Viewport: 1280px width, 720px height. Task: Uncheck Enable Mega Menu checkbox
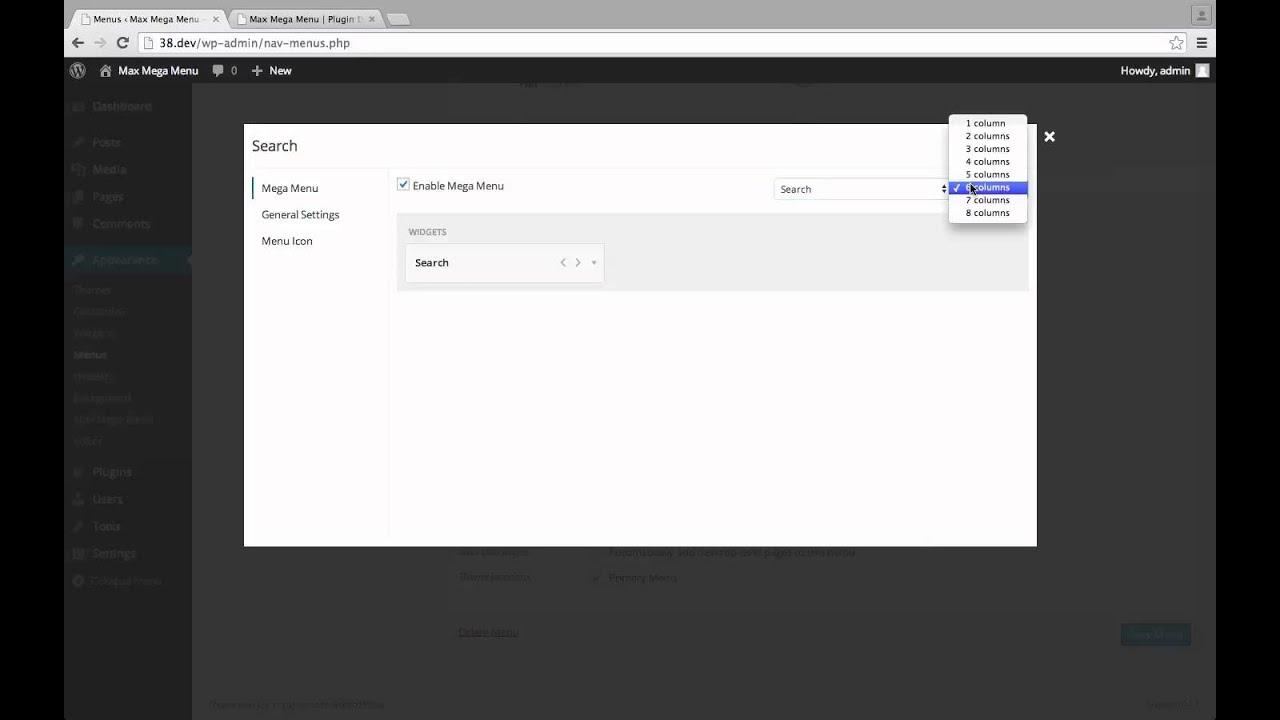tap(403, 185)
